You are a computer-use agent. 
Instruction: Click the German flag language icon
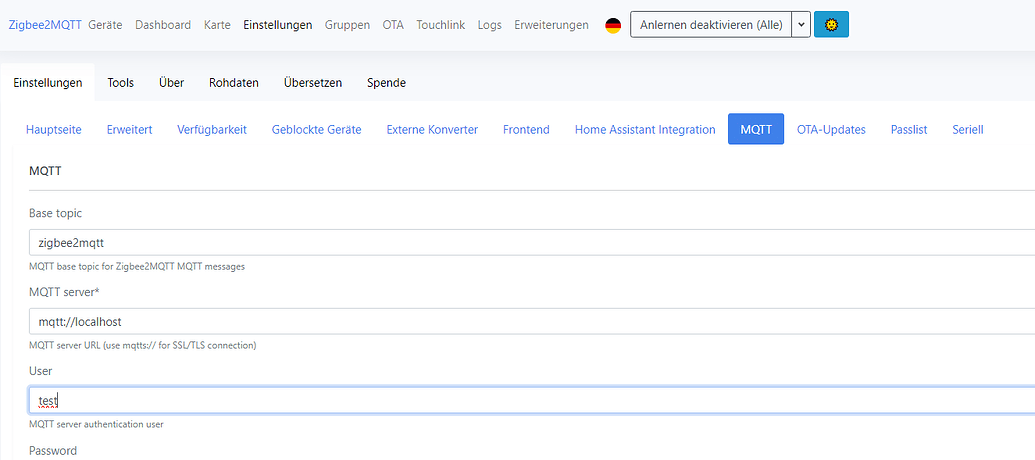pyautogui.click(x=613, y=25)
